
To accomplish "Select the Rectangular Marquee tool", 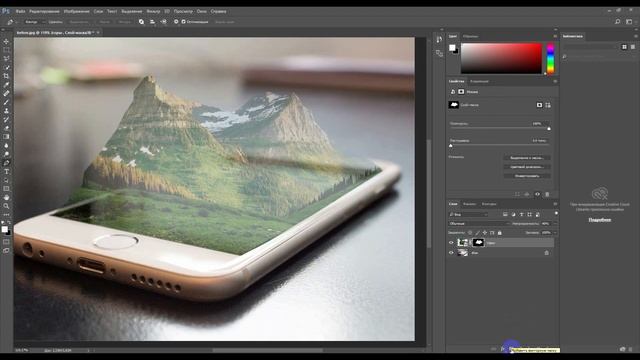I will 6,50.
